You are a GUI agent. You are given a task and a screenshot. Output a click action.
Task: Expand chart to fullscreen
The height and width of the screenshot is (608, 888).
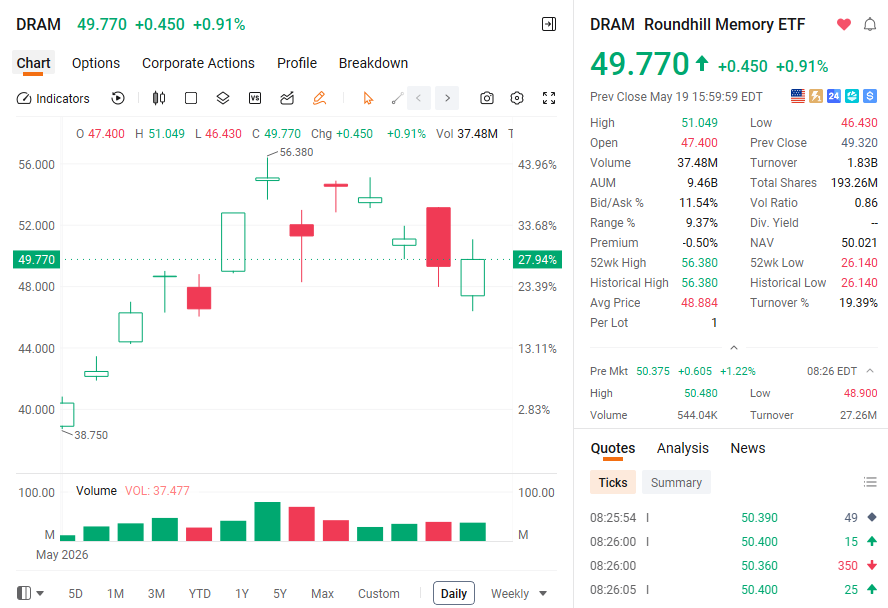549,98
